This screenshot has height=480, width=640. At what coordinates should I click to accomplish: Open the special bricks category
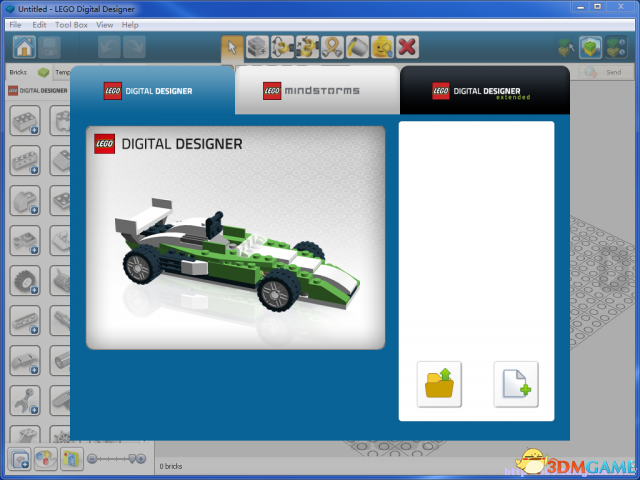point(25,241)
